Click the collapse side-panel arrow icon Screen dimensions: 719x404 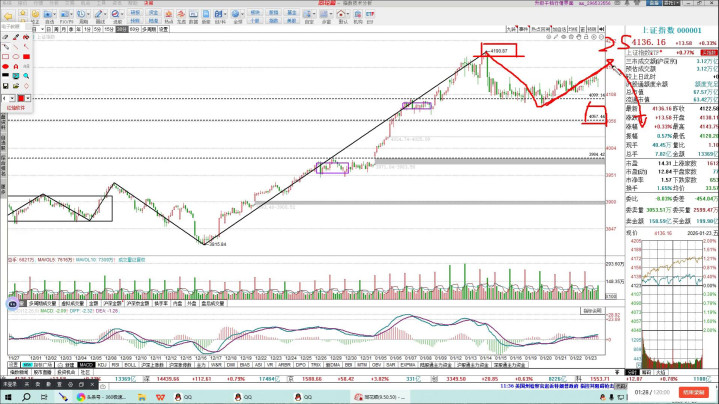[x=602, y=29]
